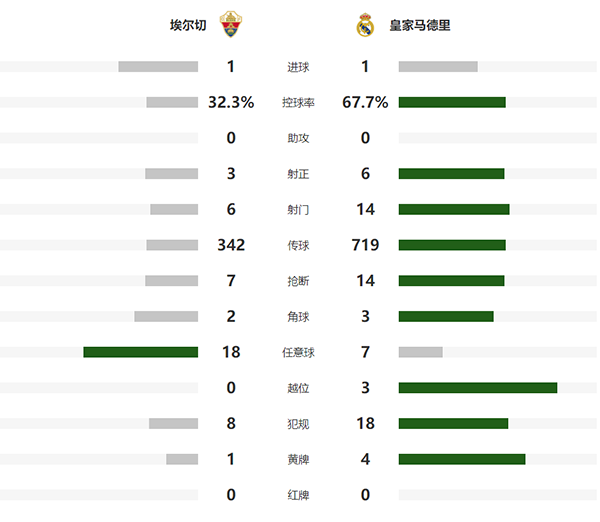Click the 角球 stat label
The width and height of the screenshot is (600, 522).
(298, 317)
